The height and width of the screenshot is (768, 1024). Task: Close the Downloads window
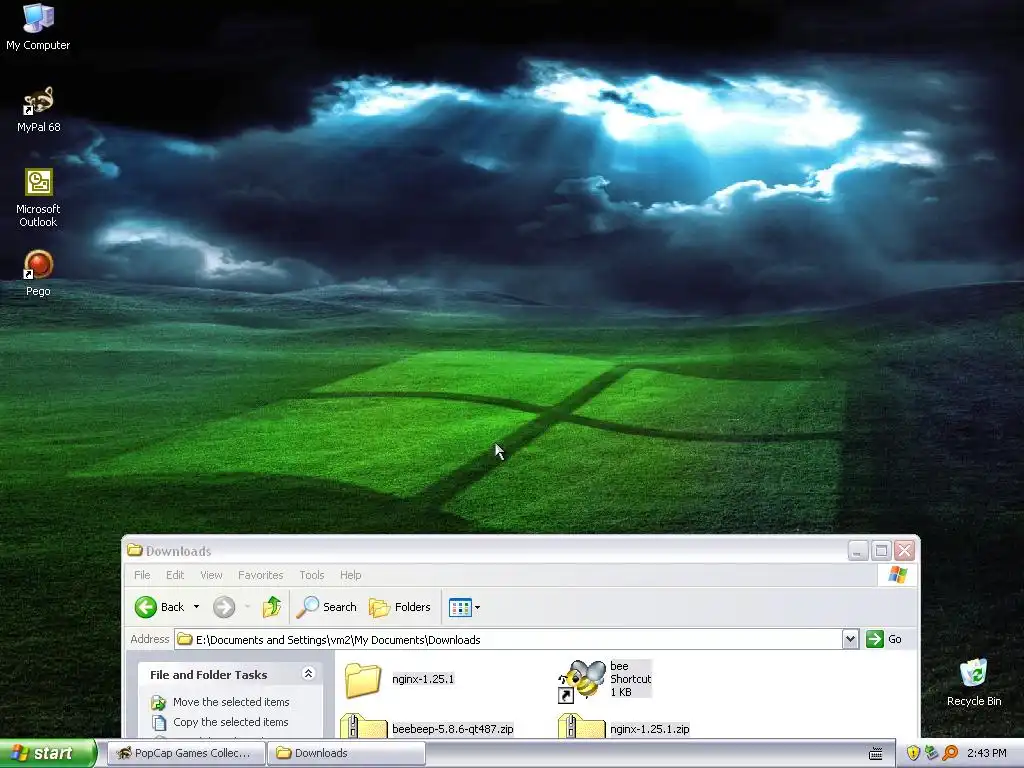pos(904,551)
